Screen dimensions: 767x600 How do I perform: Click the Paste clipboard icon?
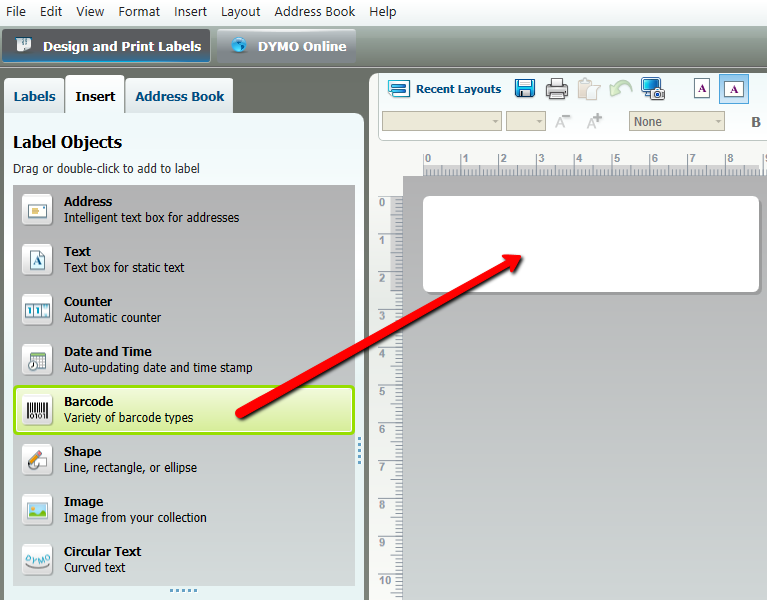589,89
